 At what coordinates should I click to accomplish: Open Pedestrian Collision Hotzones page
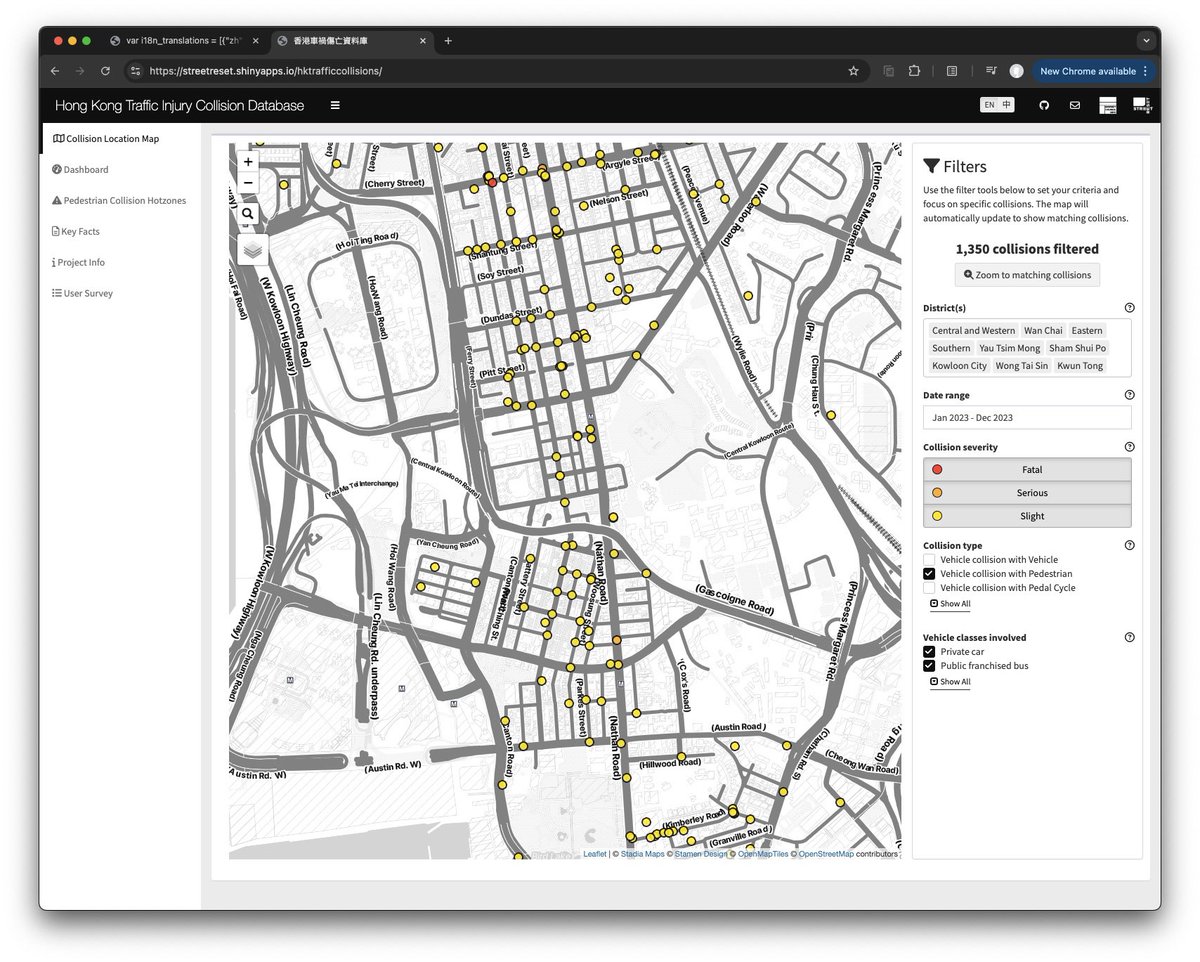pos(119,201)
